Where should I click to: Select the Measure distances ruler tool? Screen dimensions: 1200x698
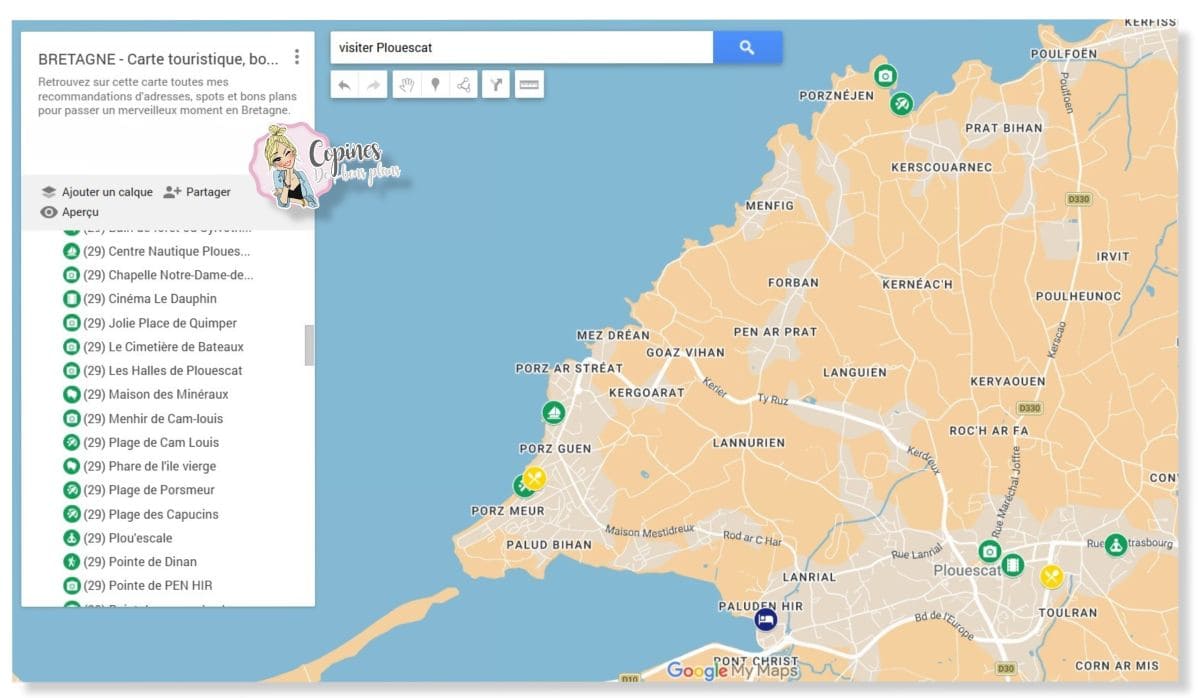[529, 85]
